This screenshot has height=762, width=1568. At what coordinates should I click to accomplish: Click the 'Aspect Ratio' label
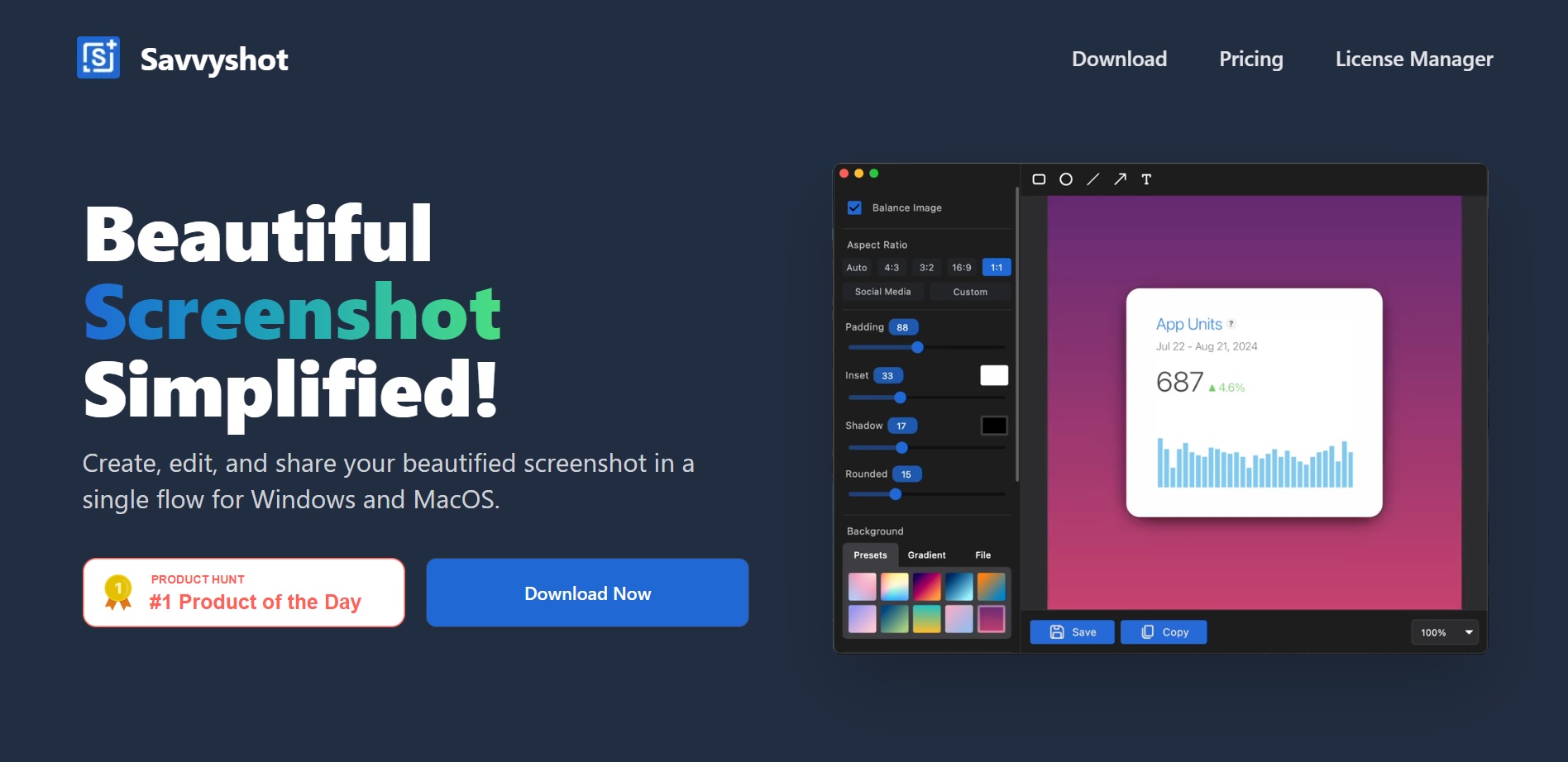click(877, 245)
